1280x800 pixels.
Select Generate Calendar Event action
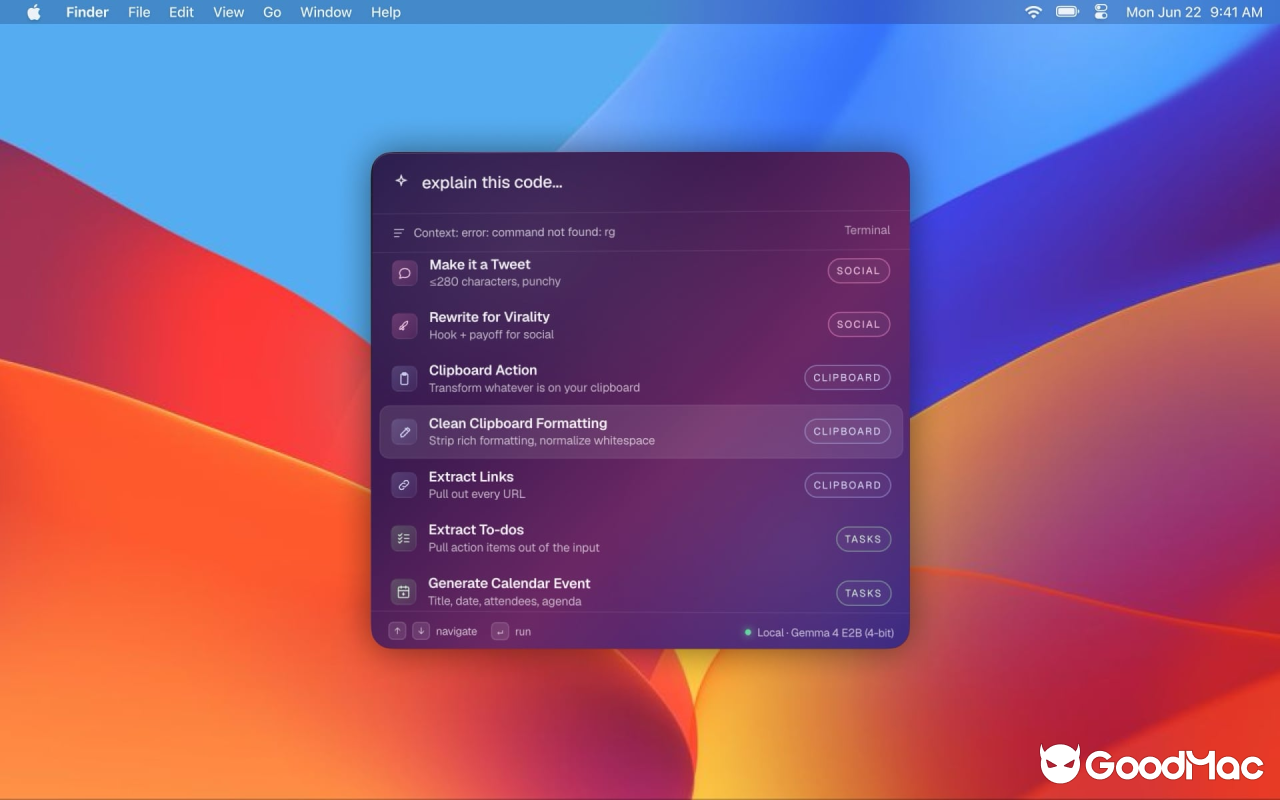coord(640,590)
